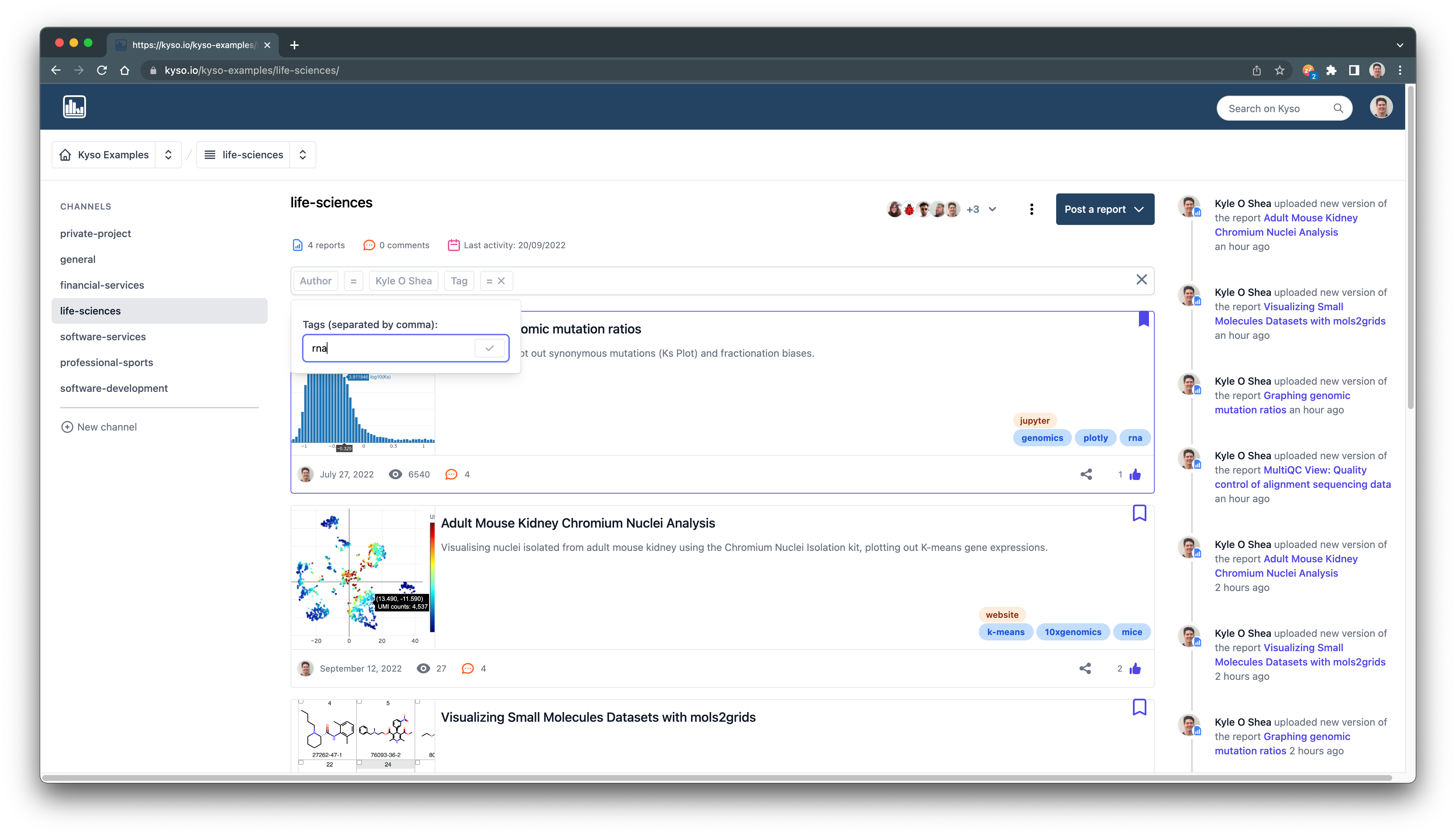This screenshot has height=836, width=1456.
Task: Click the plotly tag
Action: [x=1096, y=438]
